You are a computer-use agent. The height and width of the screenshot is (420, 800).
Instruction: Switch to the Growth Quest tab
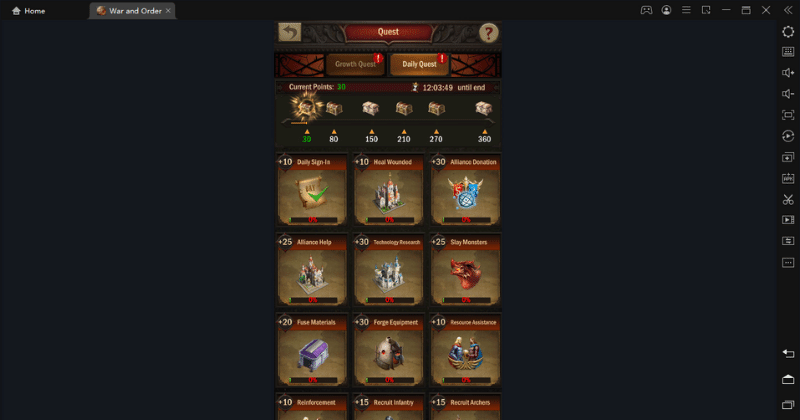[355, 64]
